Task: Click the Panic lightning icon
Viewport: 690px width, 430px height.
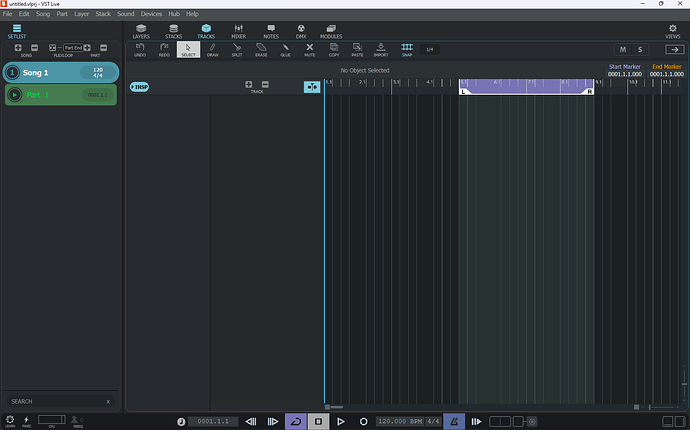Action: [26, 421]
